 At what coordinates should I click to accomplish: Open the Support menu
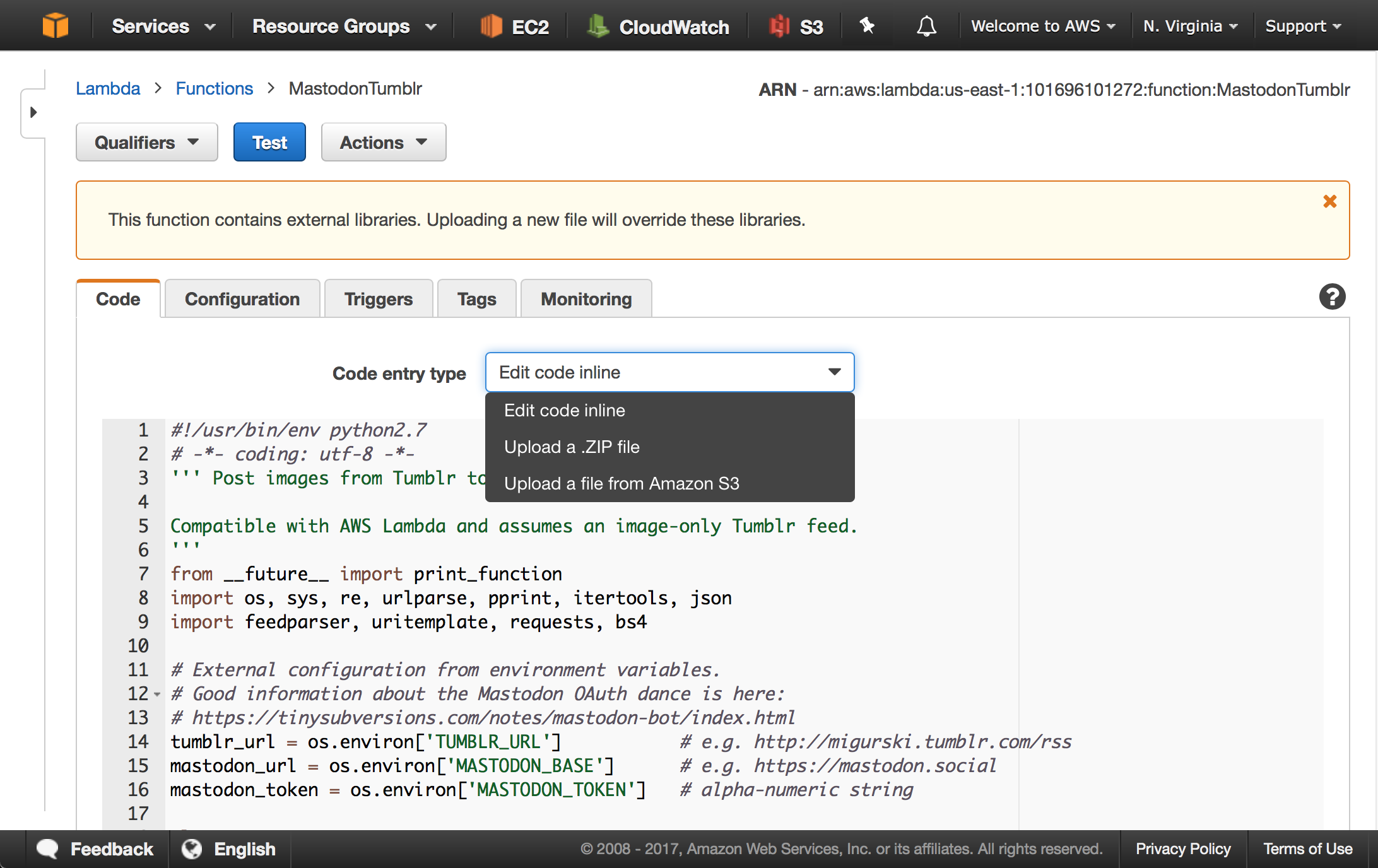tap(1304, 26)
